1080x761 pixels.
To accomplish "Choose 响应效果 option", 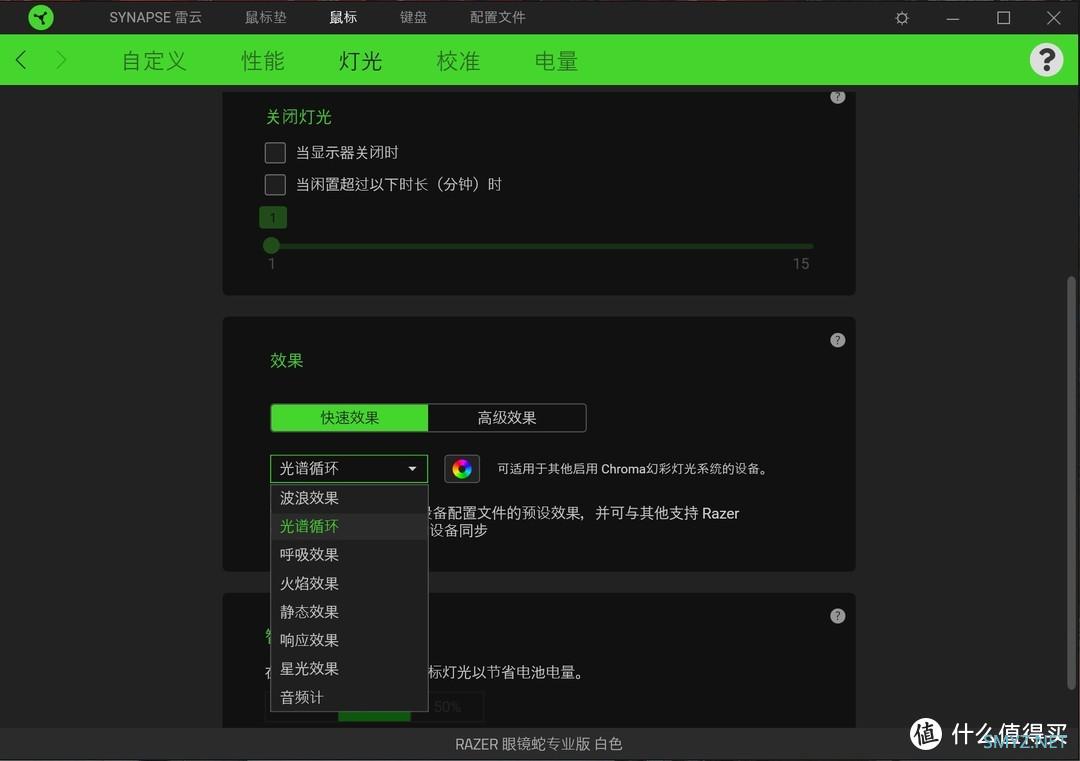I will click(x=349, y=640).
